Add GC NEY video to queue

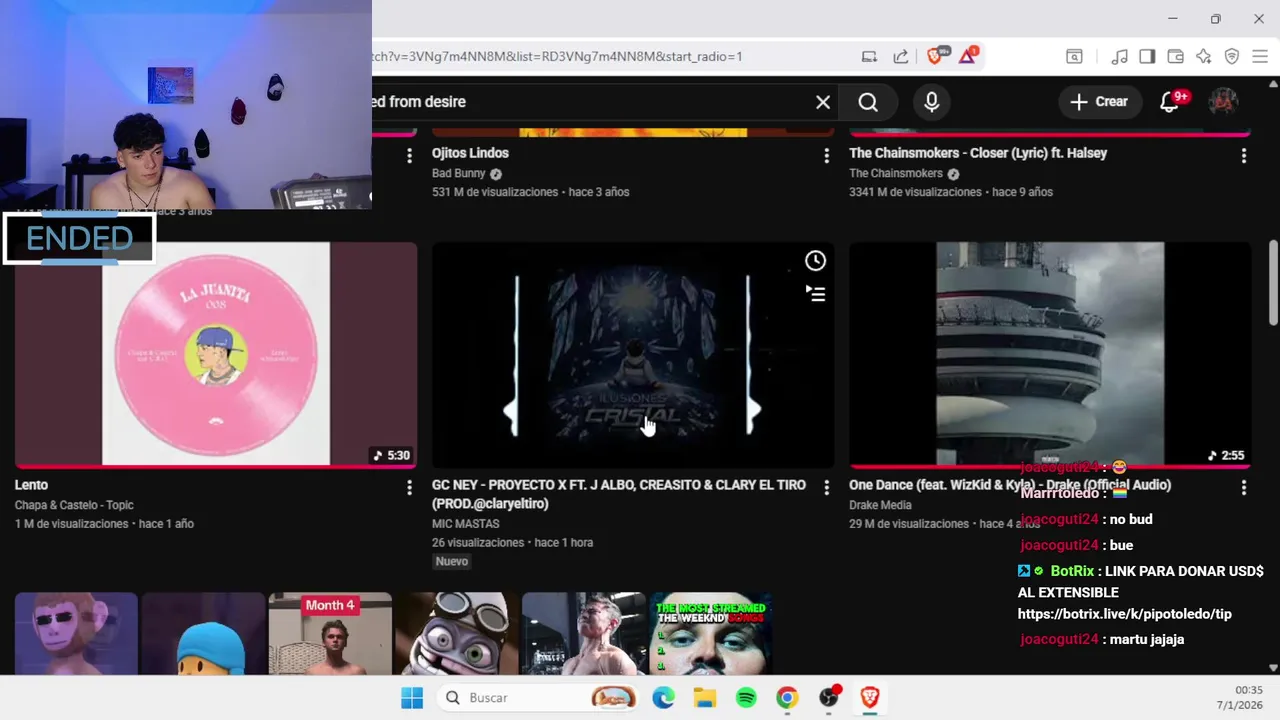pyautogui.click(x=816, y=294)
